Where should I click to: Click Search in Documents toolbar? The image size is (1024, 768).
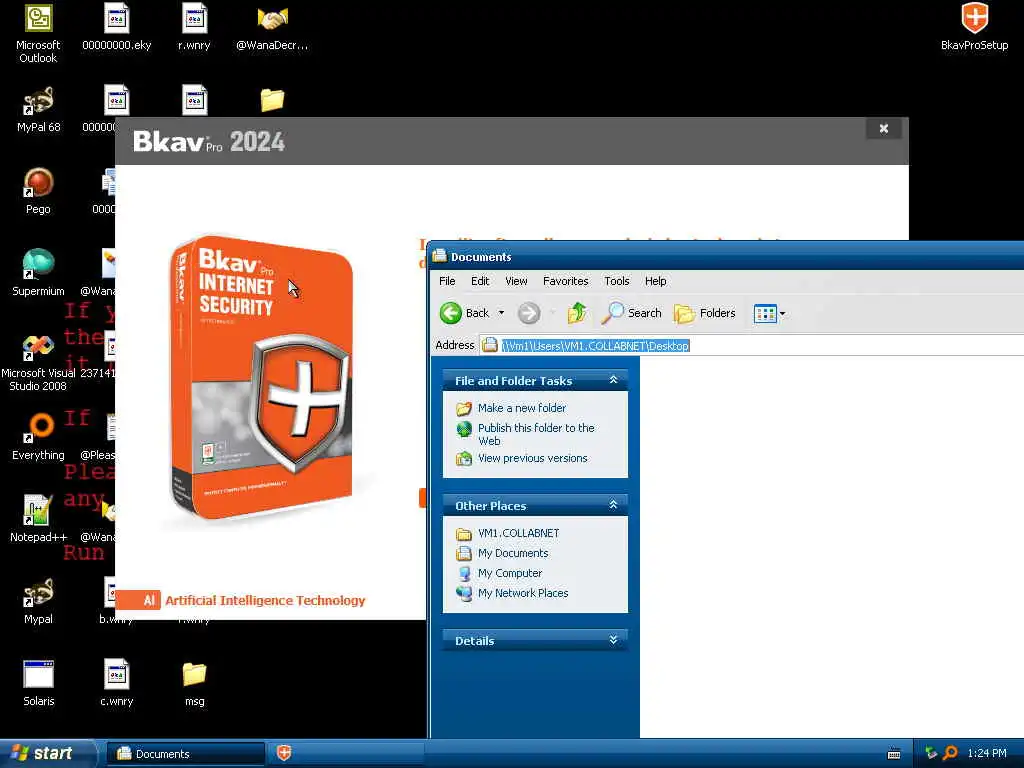click(632, 313)
